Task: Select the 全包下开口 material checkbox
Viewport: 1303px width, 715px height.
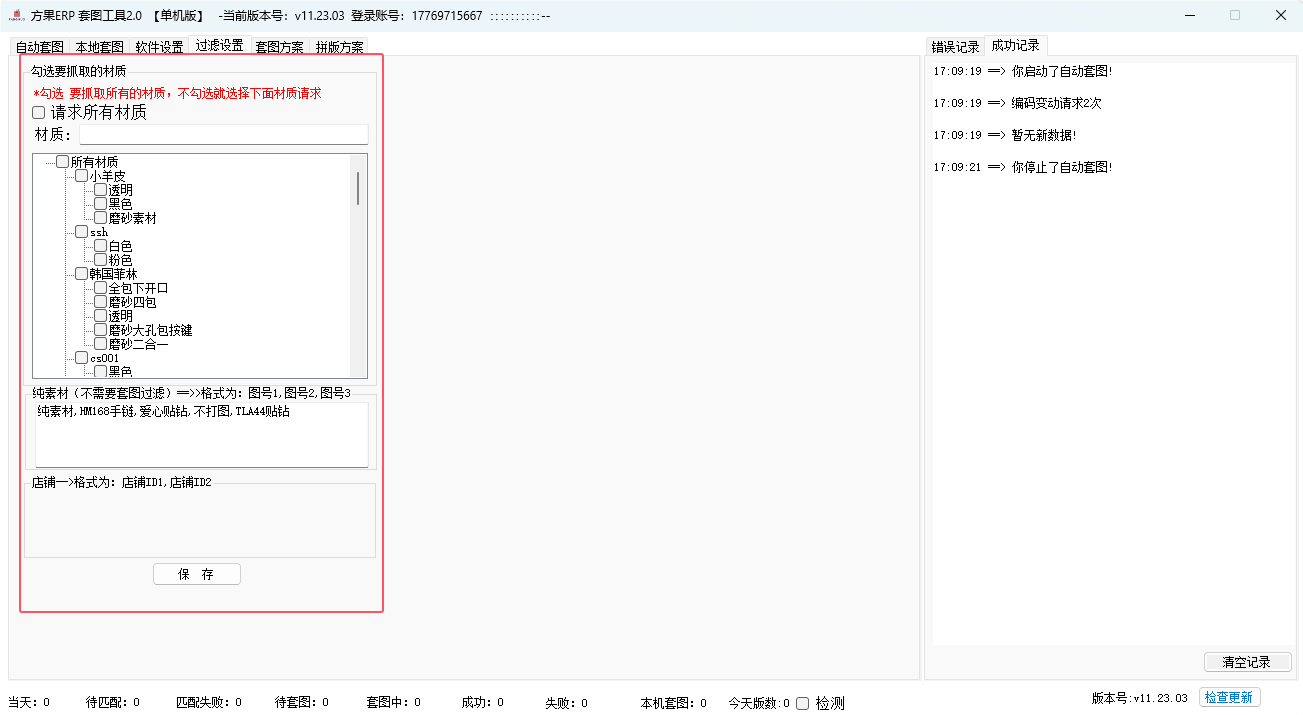Action: coord(100,288)
